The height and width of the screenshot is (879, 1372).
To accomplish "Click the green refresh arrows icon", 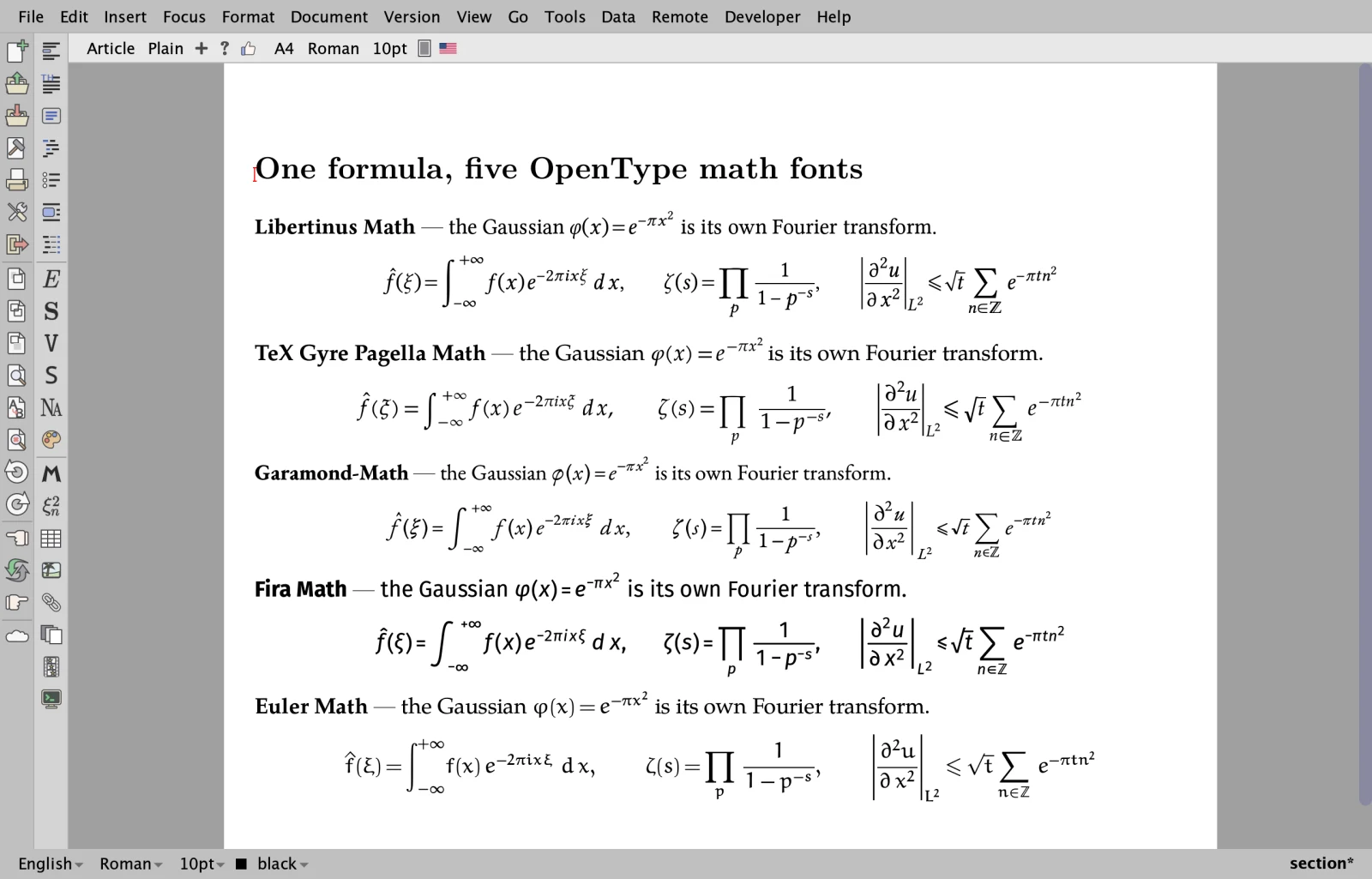I will (x=16, y=570).
